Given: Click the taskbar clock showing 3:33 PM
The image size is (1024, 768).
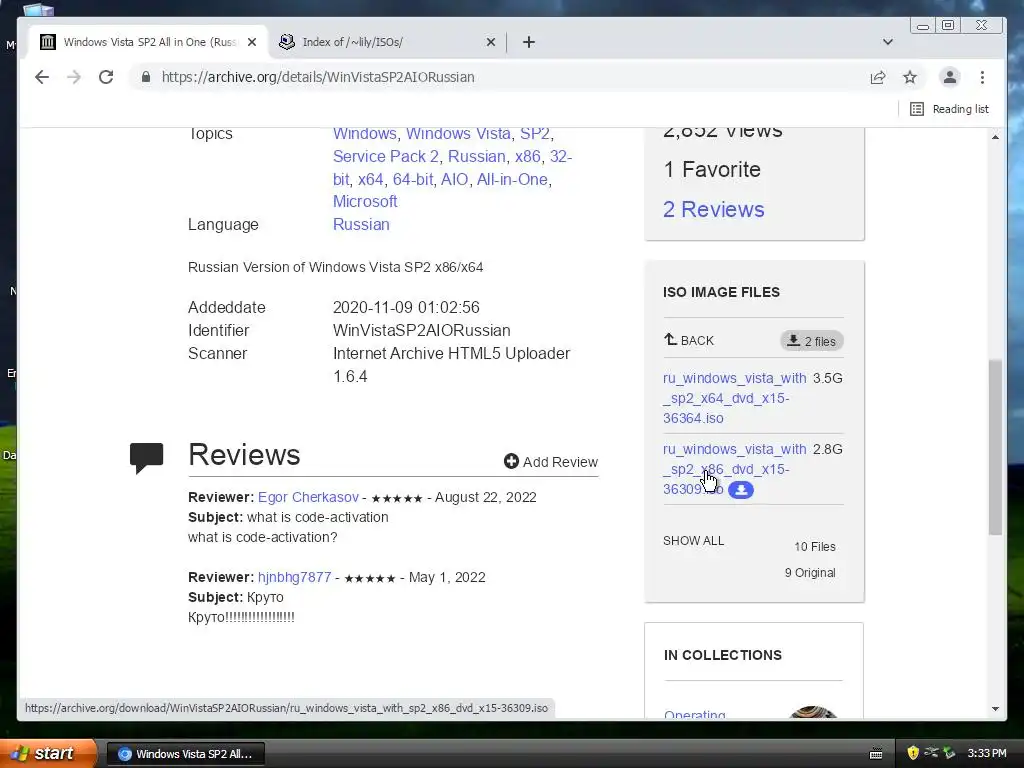Looking at the screenshot, I should tap(987, 754).
